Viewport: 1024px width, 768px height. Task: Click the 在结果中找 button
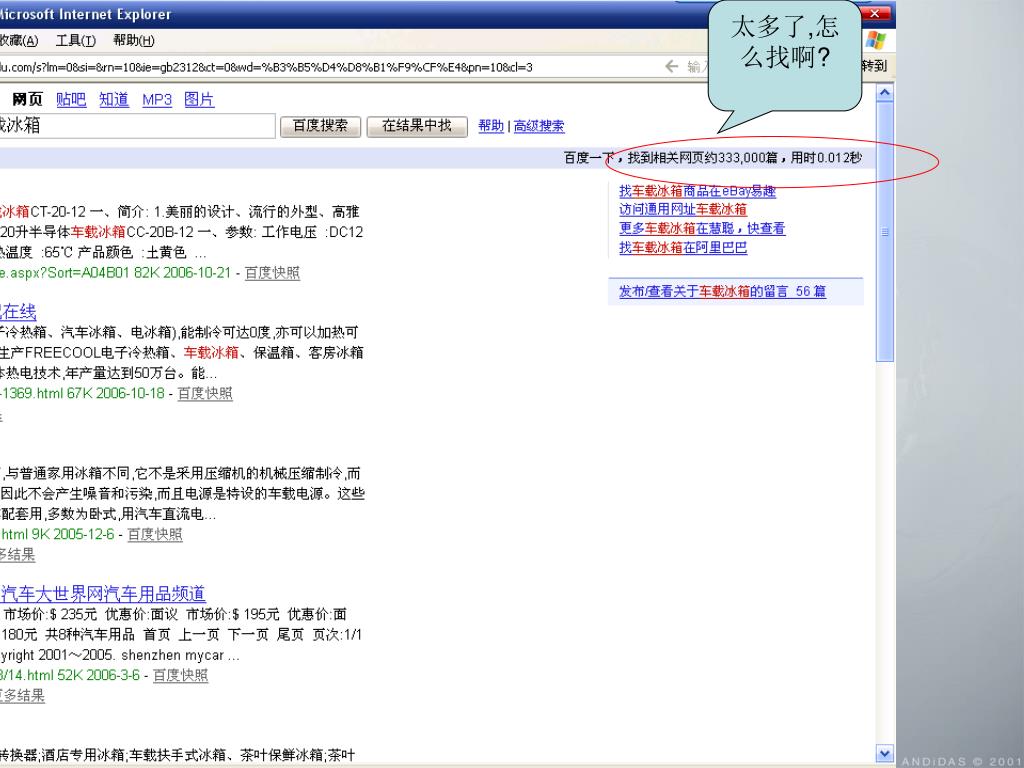click(417, 126)
